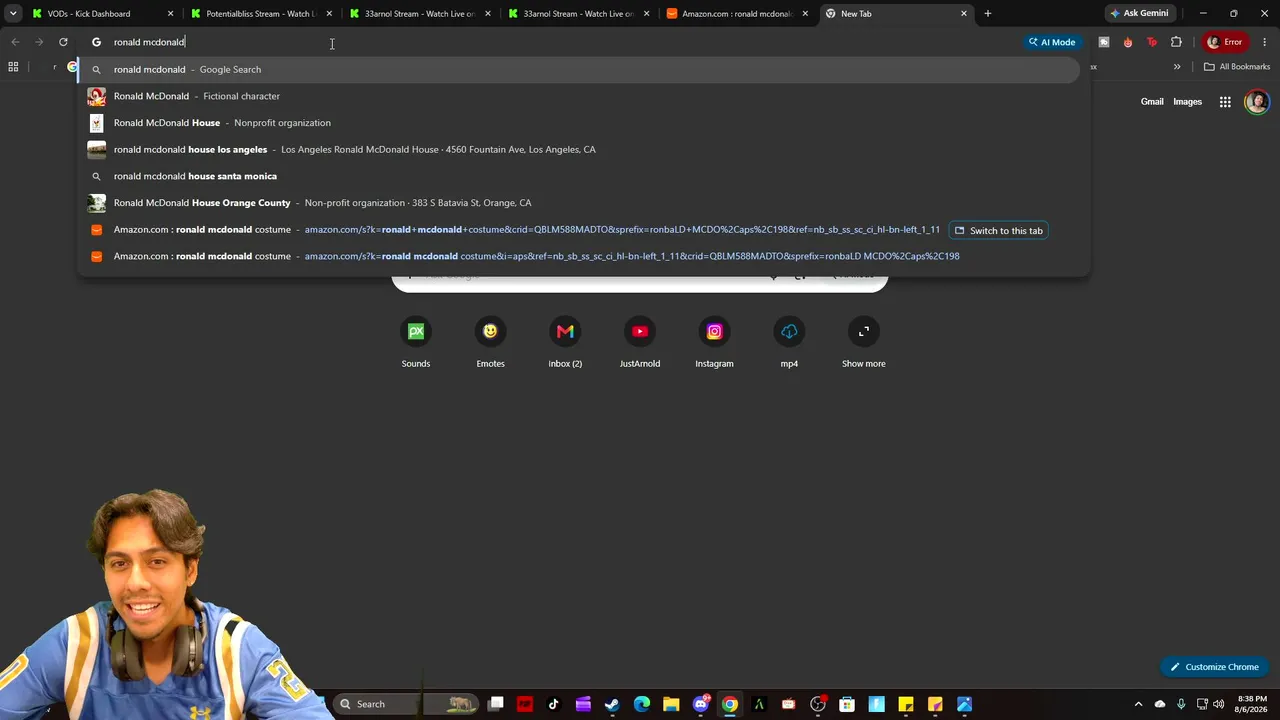The image size is (1280, 720).
Task: Open the Chrome Extensions puzzle menu
Action: coord(1176,42)
